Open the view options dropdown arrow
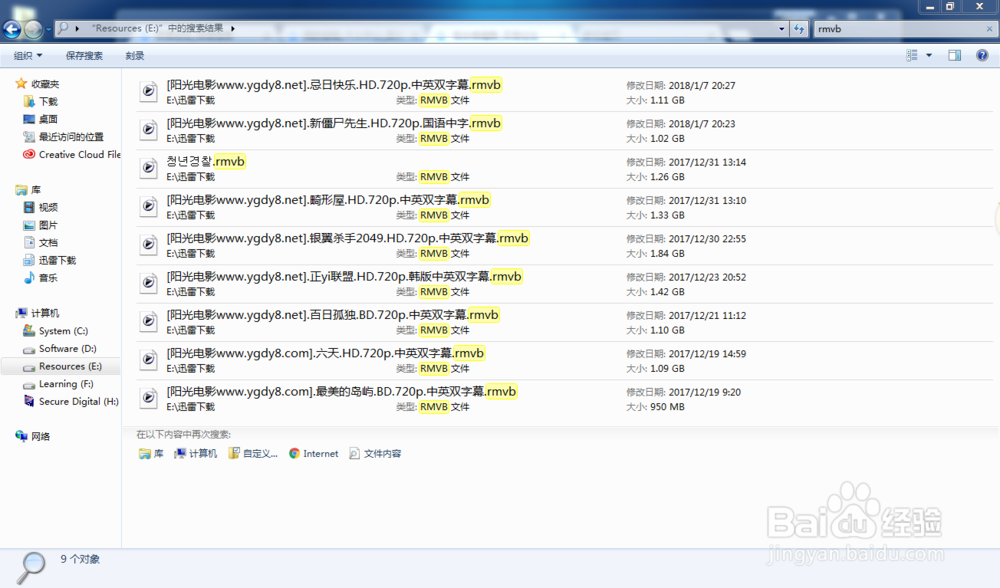 pyautogui.click(x=929, y=55)
